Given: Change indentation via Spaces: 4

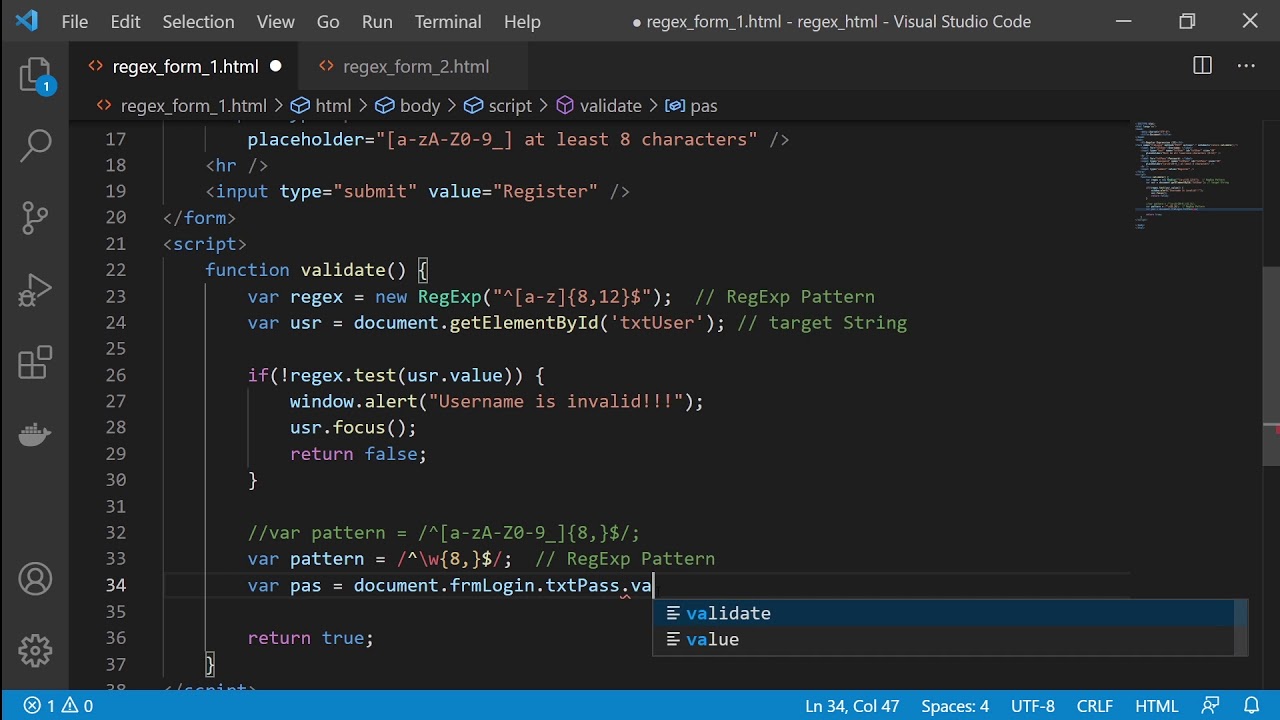Looking at the screenshot, I should [955, 706].
